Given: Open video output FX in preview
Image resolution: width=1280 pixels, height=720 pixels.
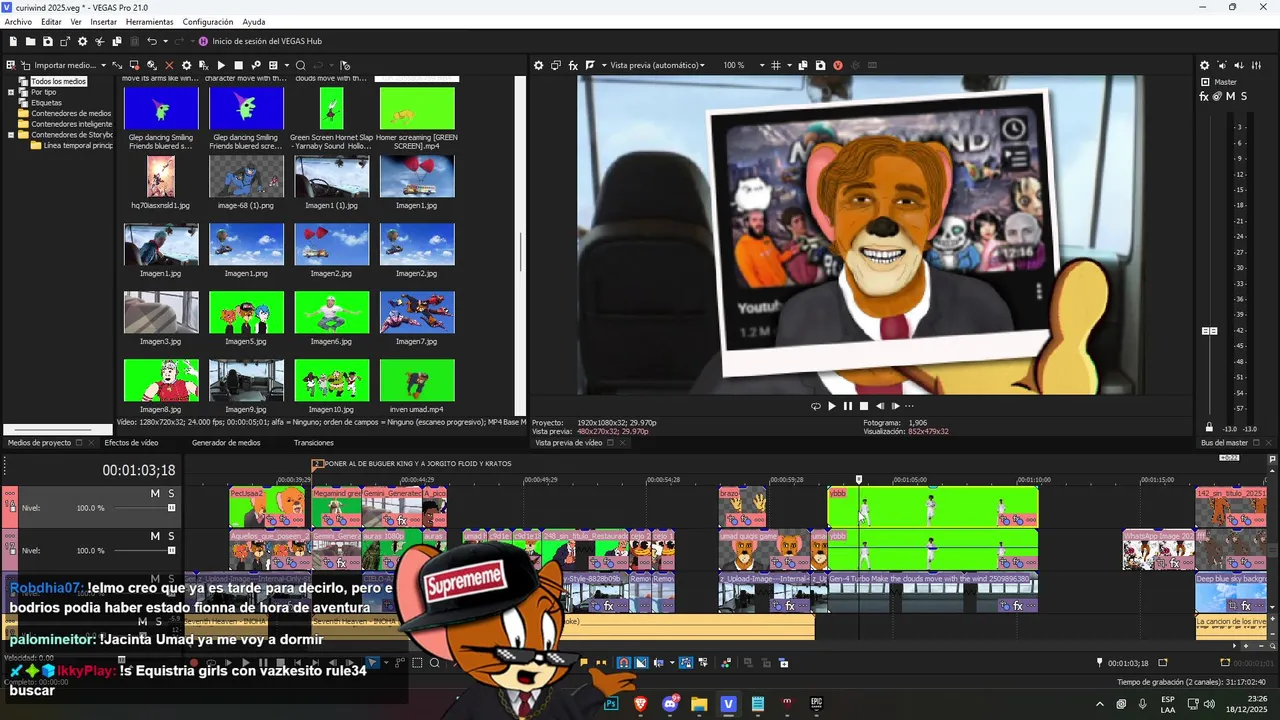Looking at the screenshot, I should [x=573, y=65].
